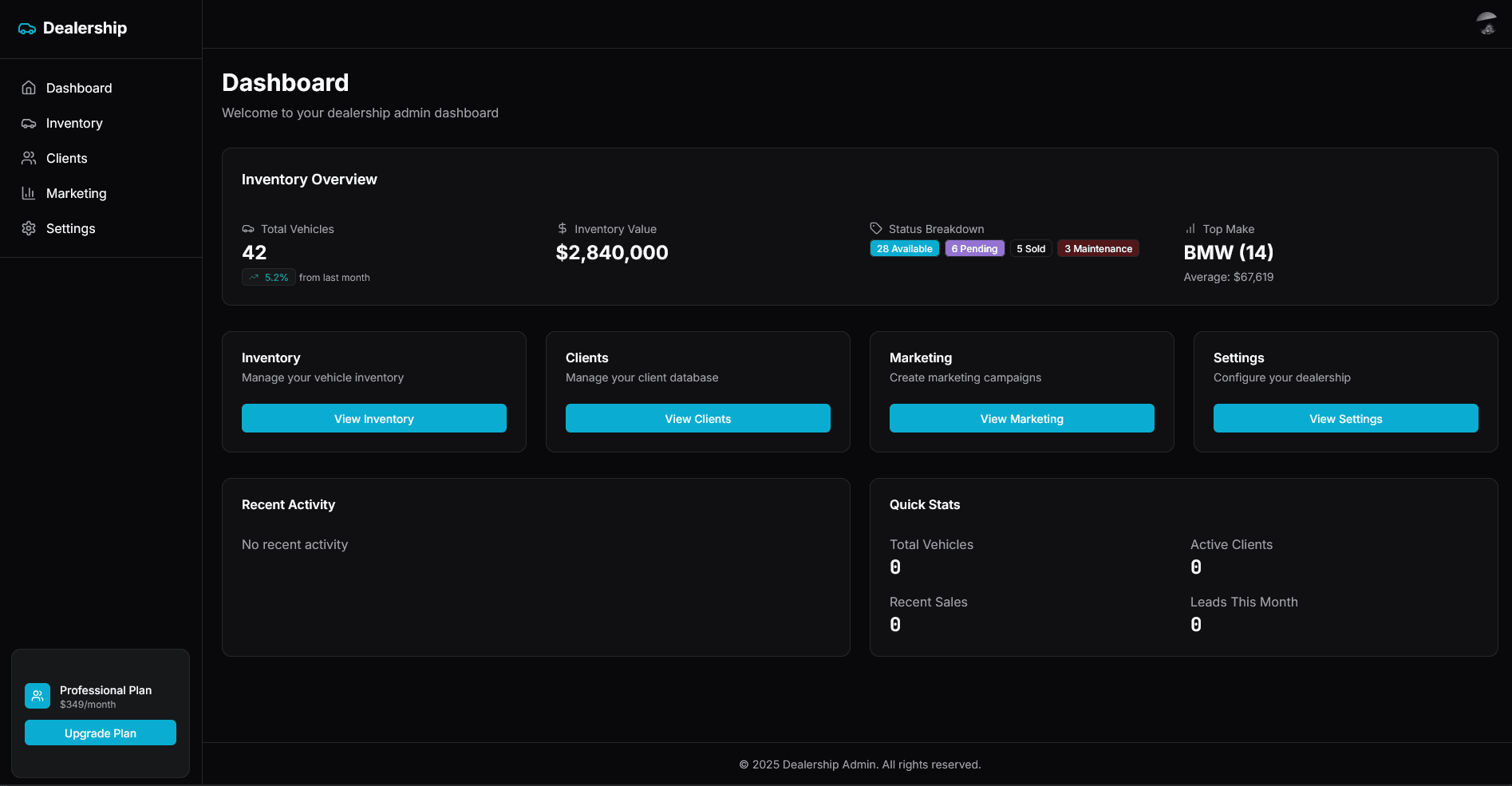Select the 5 Sold status badge
The height and width of the screenshot is (786, 1512).
tap(1031, 249)
